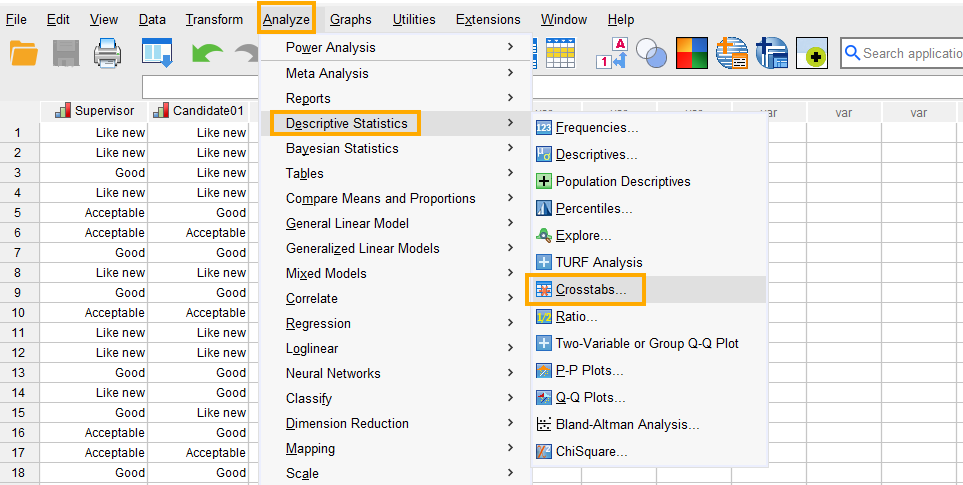Image resolution: width=963 pixels, height=485 pixels.
Task: Select the Supervisor column header
Action: [94, 111]
